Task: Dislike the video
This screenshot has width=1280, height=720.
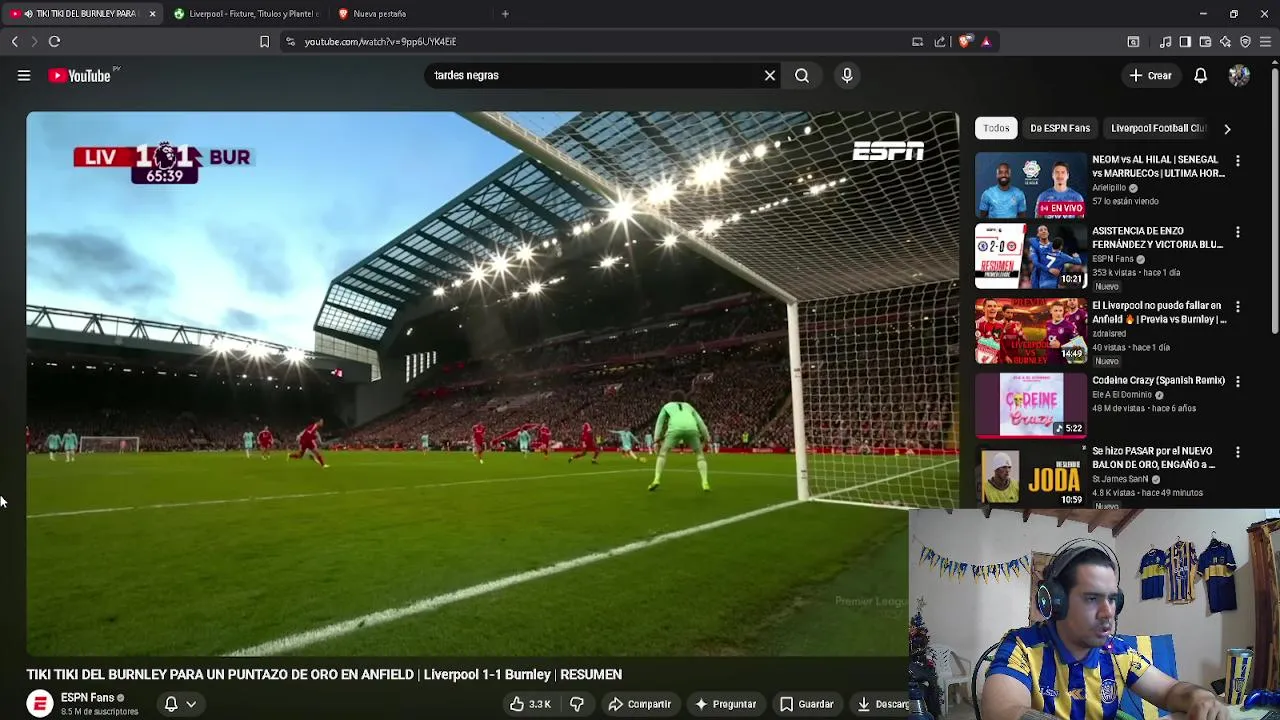Action: (577, 704)
